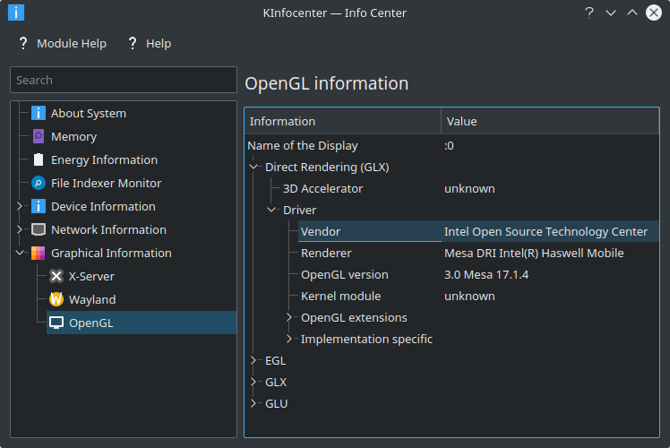Expand the OpenGL extensions node

(x=290, y=318)
